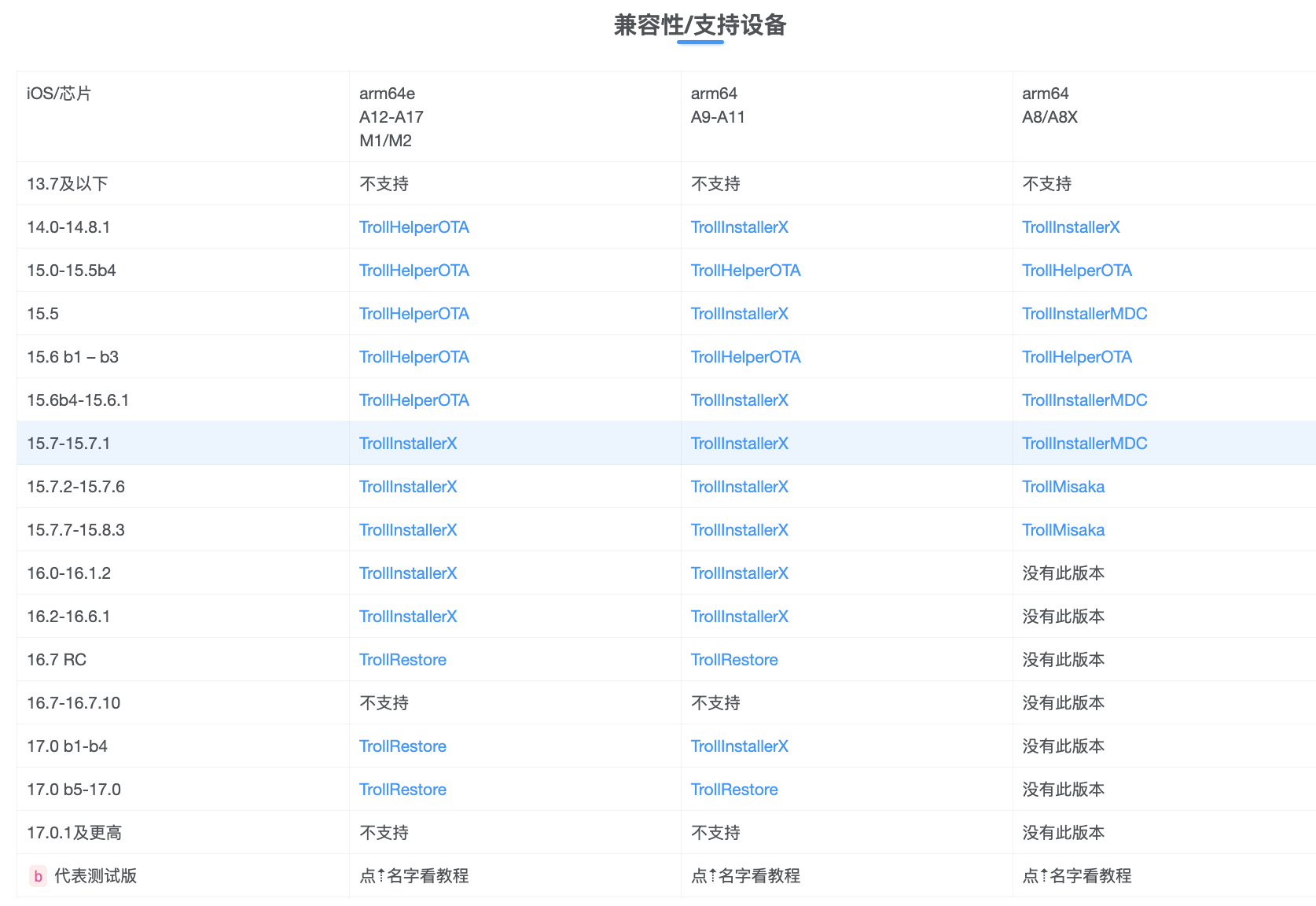
Task: Open TrollRestore for 17.0 b1-b4 arm64e
Action: pos(403,746)
